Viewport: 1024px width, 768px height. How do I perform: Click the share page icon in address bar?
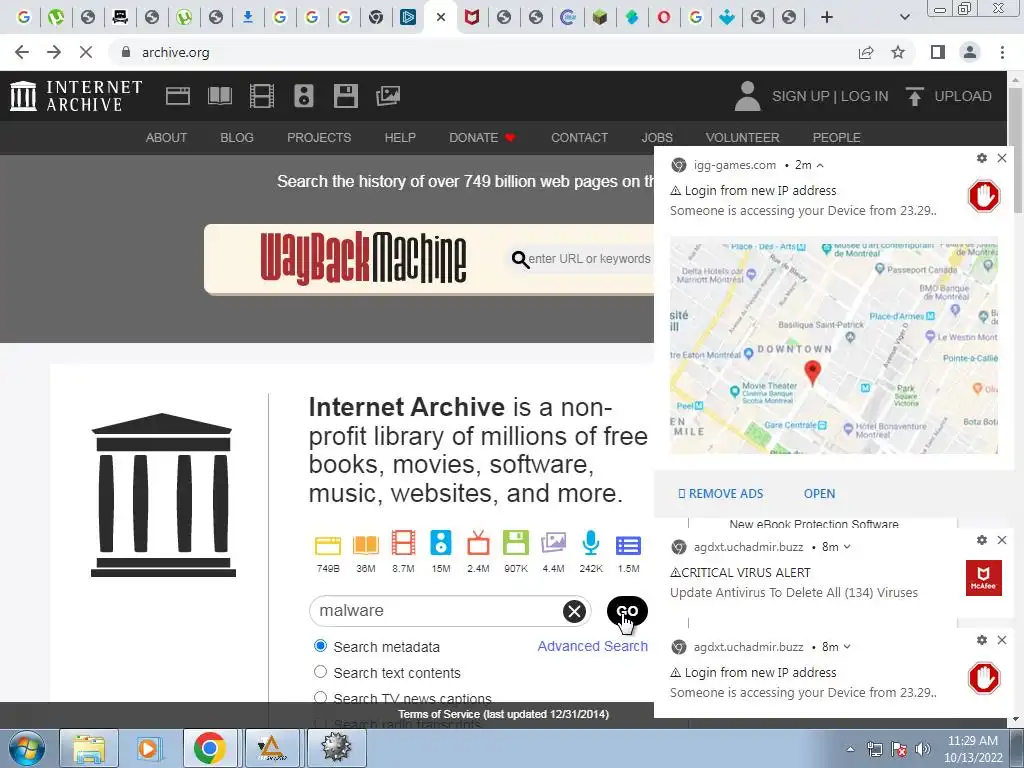[866, 52]
